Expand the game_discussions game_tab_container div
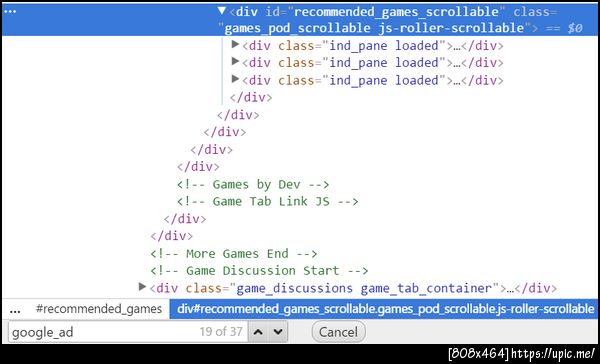This screenshot has width=600, height=364. pos(142,287)
